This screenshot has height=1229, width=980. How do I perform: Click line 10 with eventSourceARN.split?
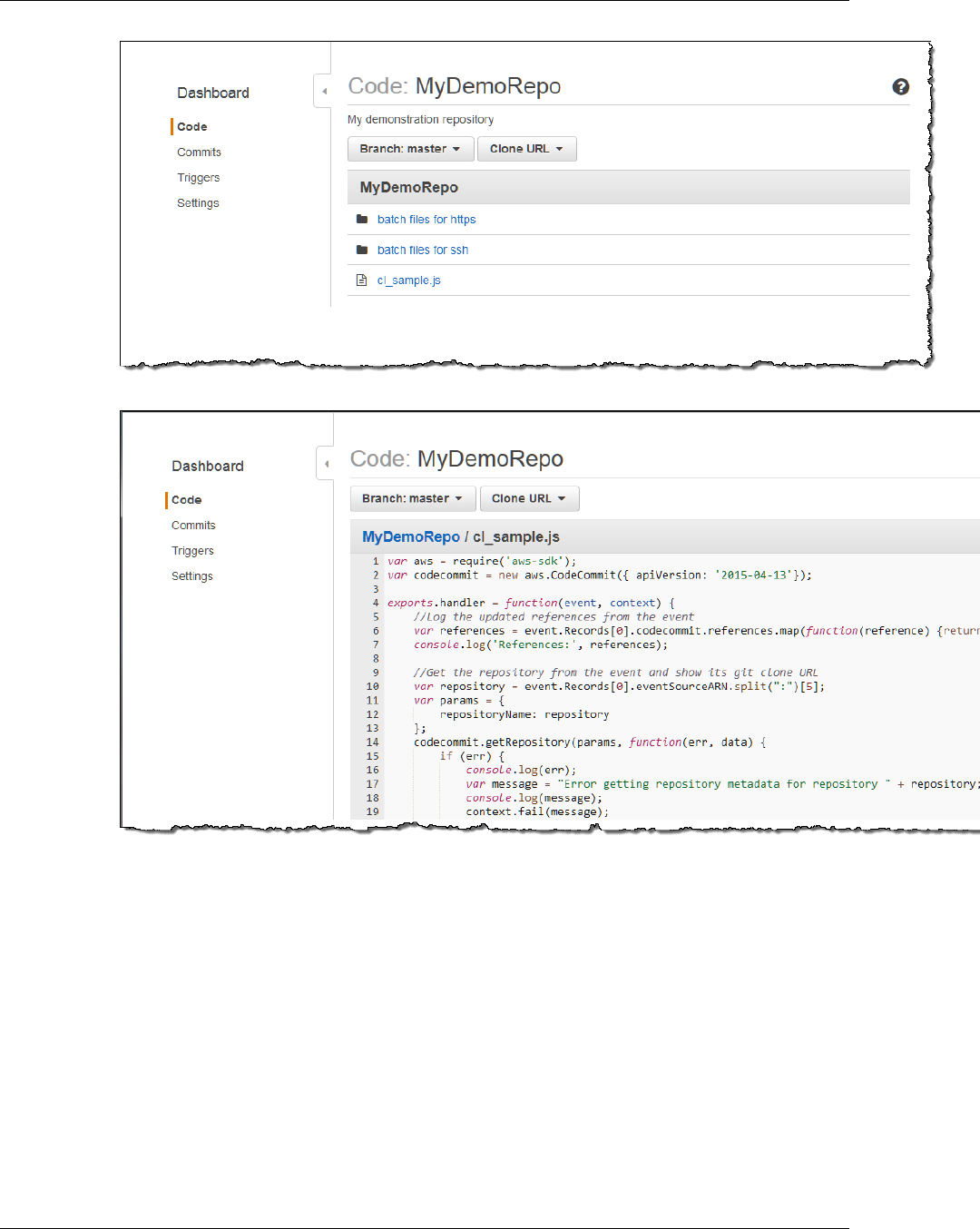tap(620, 686)
